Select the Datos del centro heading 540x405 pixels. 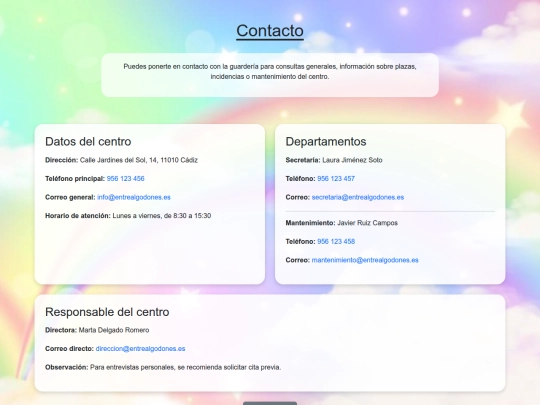88,142
